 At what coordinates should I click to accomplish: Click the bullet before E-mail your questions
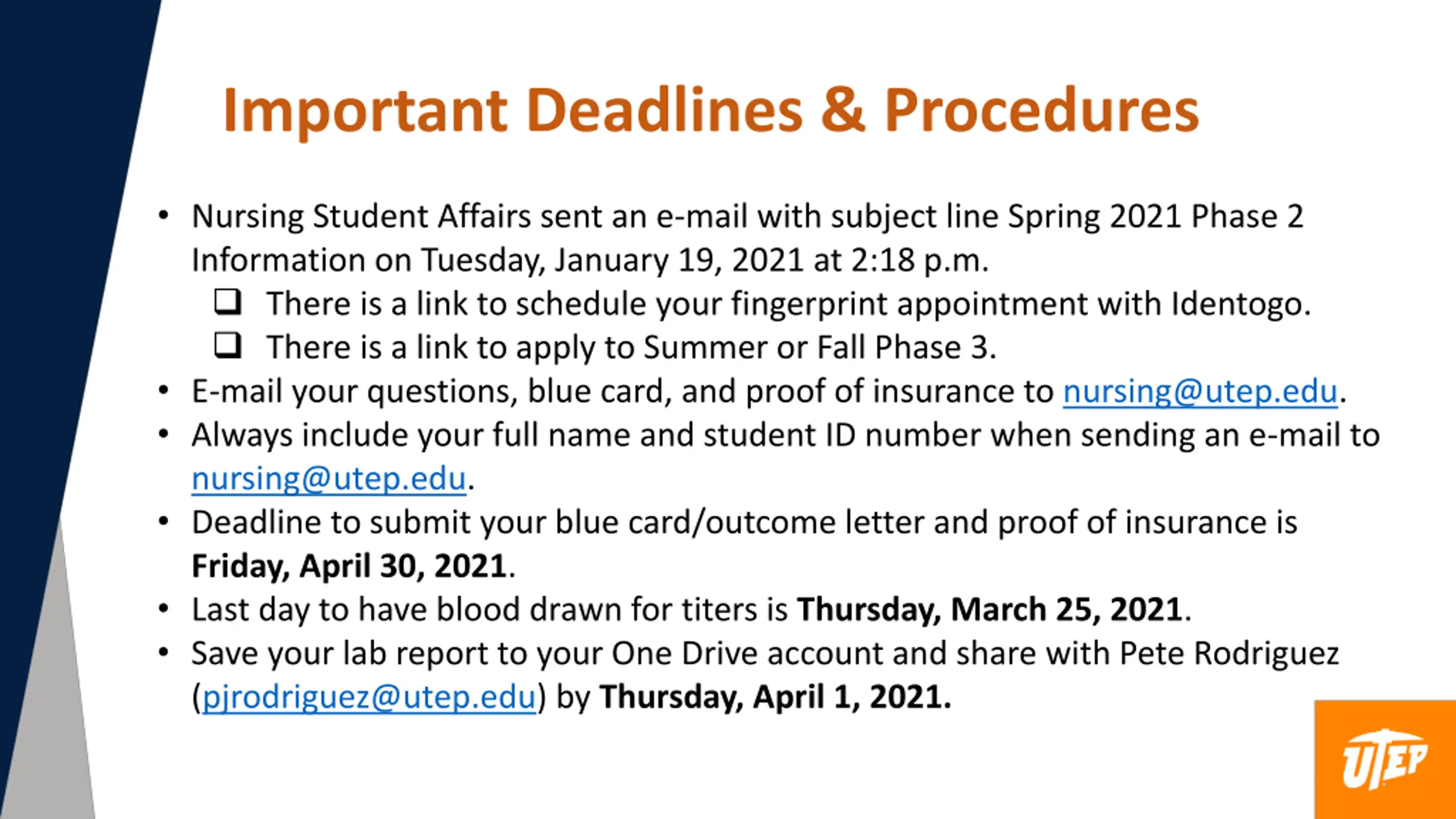point(164,391)
